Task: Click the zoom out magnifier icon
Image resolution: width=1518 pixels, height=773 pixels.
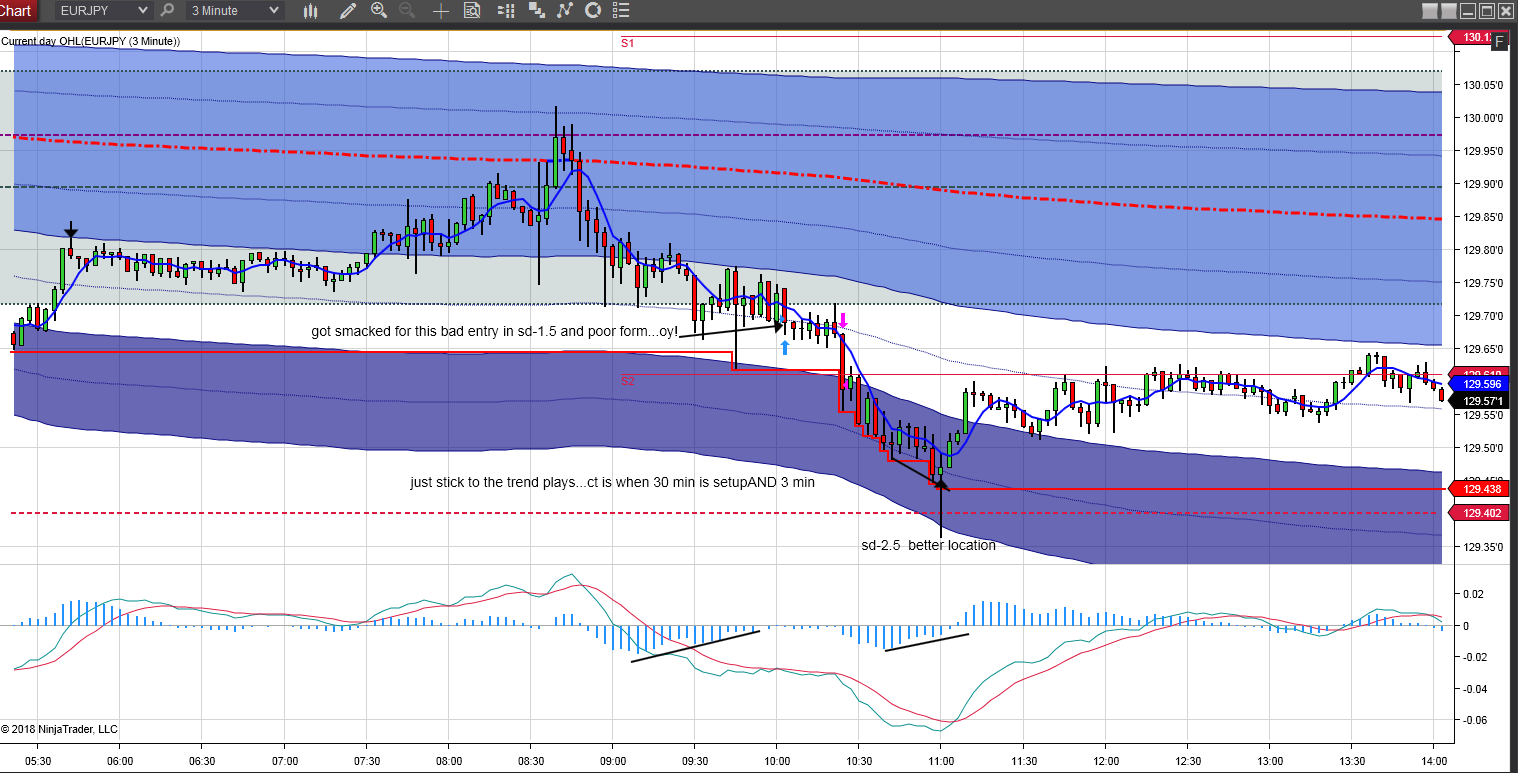Action: [x=407, y=11]
